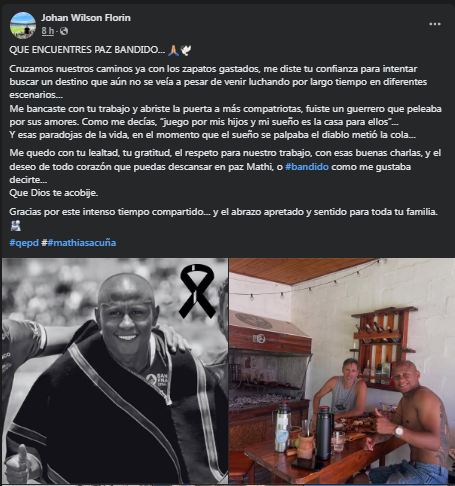Click the praying hands emoji
Screen dimensions: 455x486
174,50
